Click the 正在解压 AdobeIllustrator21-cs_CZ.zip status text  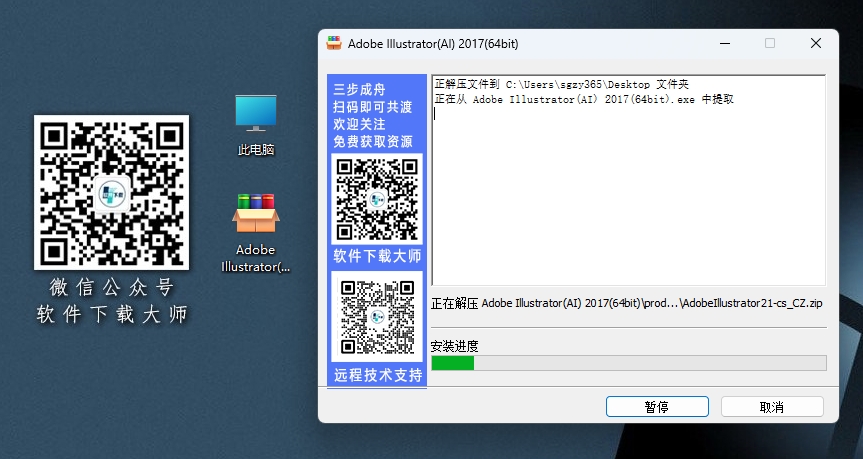point(627,303)
